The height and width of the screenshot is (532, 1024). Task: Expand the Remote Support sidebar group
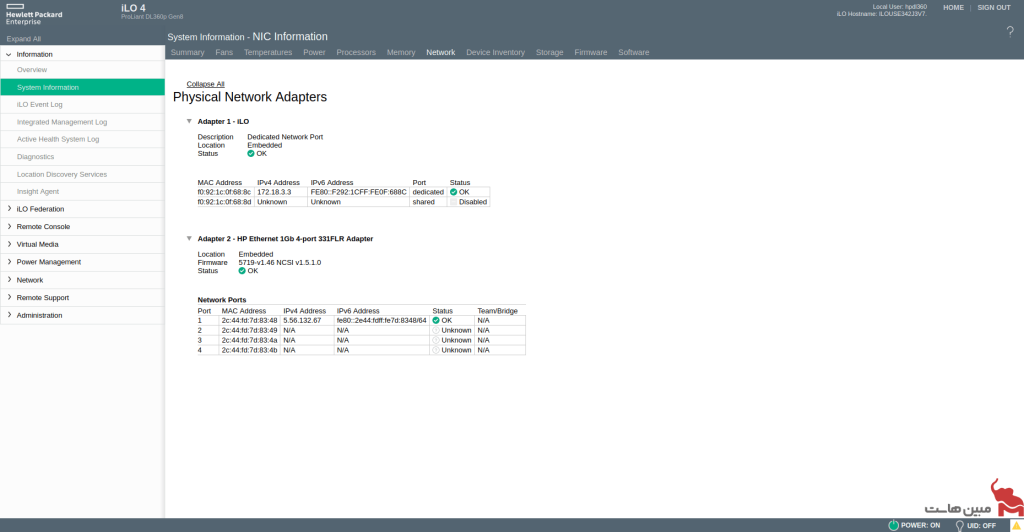(x=9, y=297)
